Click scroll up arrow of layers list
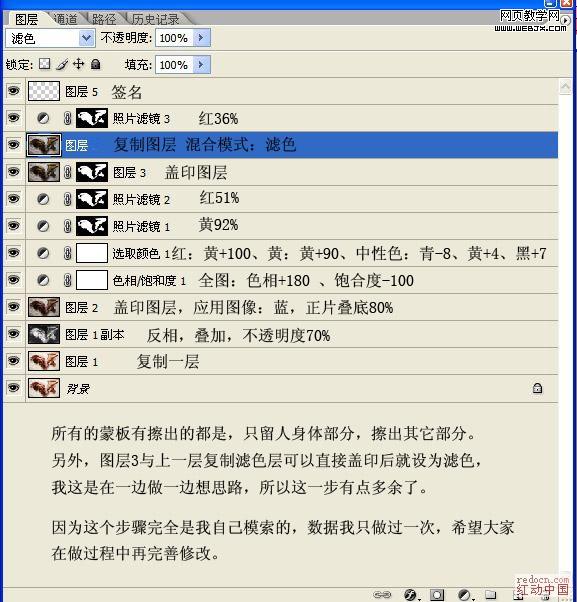The image size is (577, 602). (565, 86)
